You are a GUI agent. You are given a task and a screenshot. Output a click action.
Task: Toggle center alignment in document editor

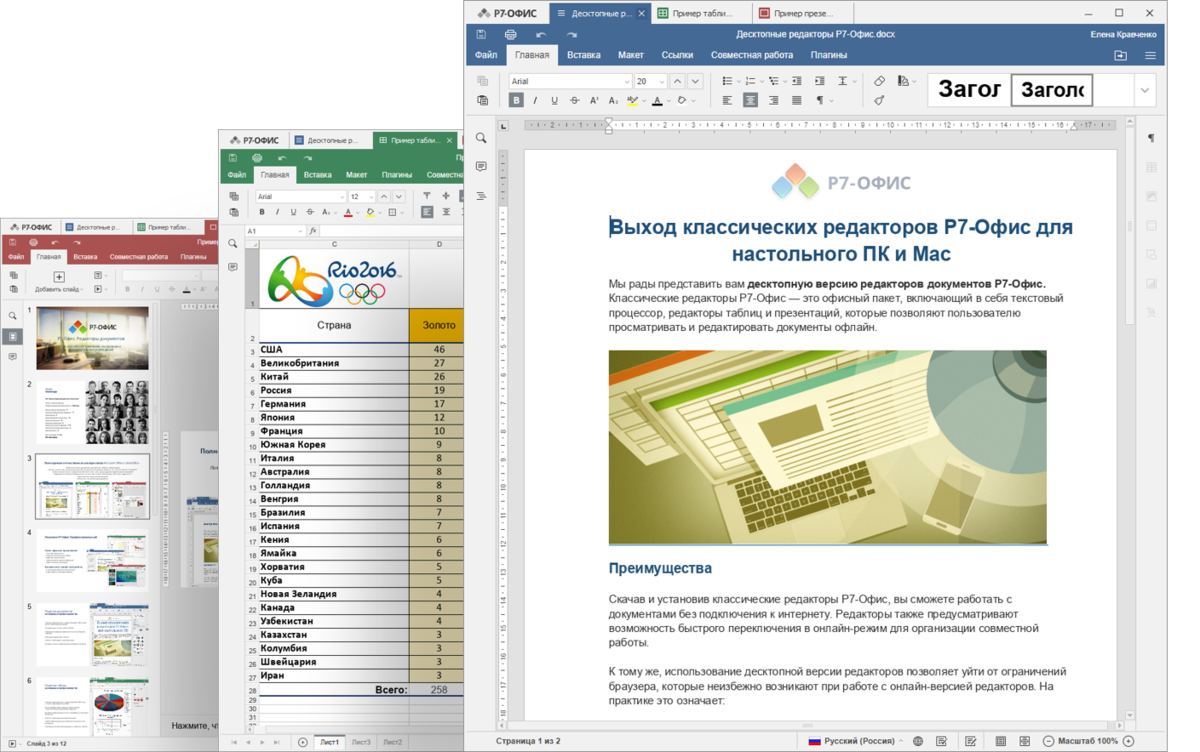[x=750, y=100]
